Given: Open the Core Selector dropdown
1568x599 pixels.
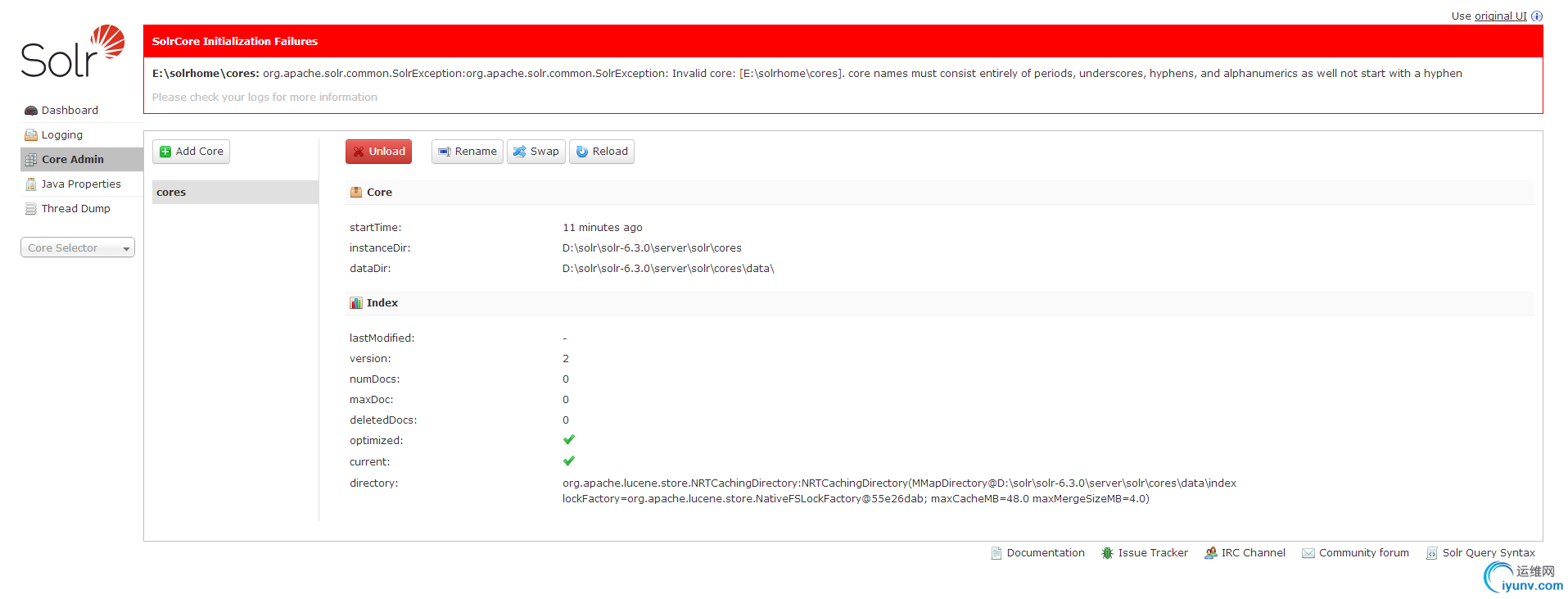Looking at the screenshot, I should point(78,247).
